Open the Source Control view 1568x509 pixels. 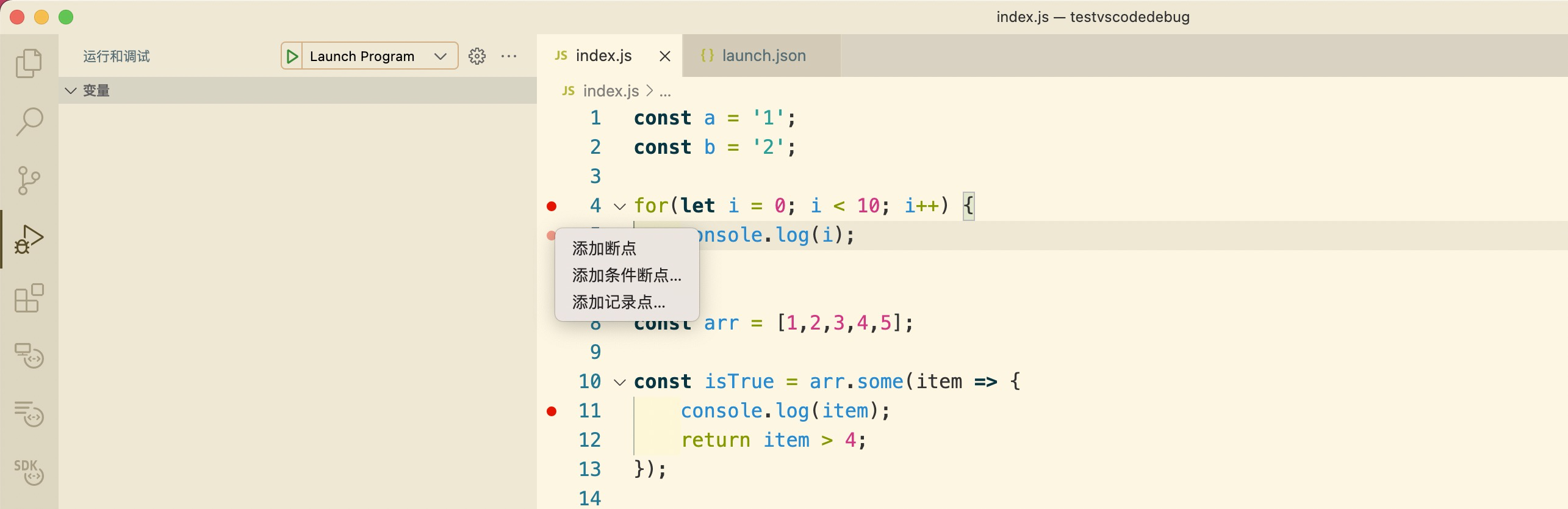coord(29,181)
